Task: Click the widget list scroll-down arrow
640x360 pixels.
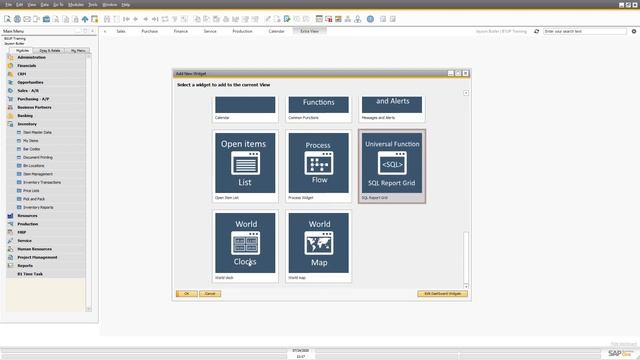Action: point(466,287)
